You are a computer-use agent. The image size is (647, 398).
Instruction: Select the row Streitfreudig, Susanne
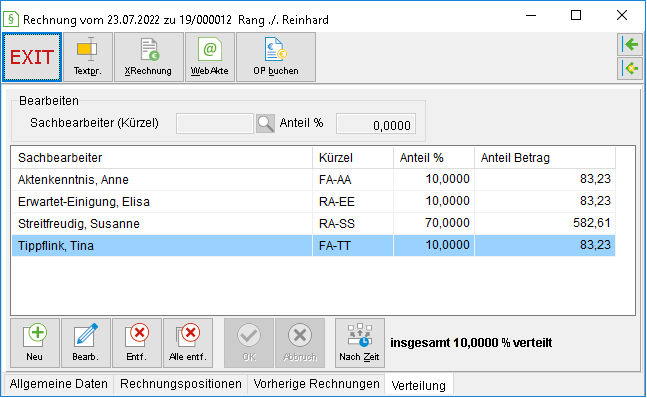point(314,224)
